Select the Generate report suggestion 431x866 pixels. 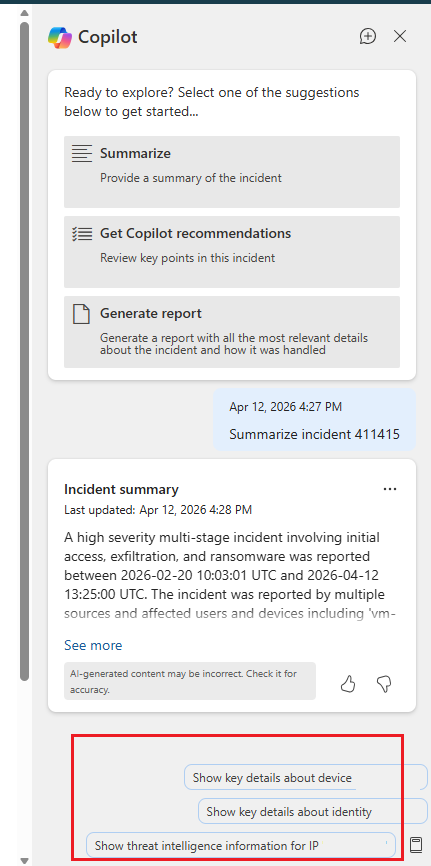point(232,332)
